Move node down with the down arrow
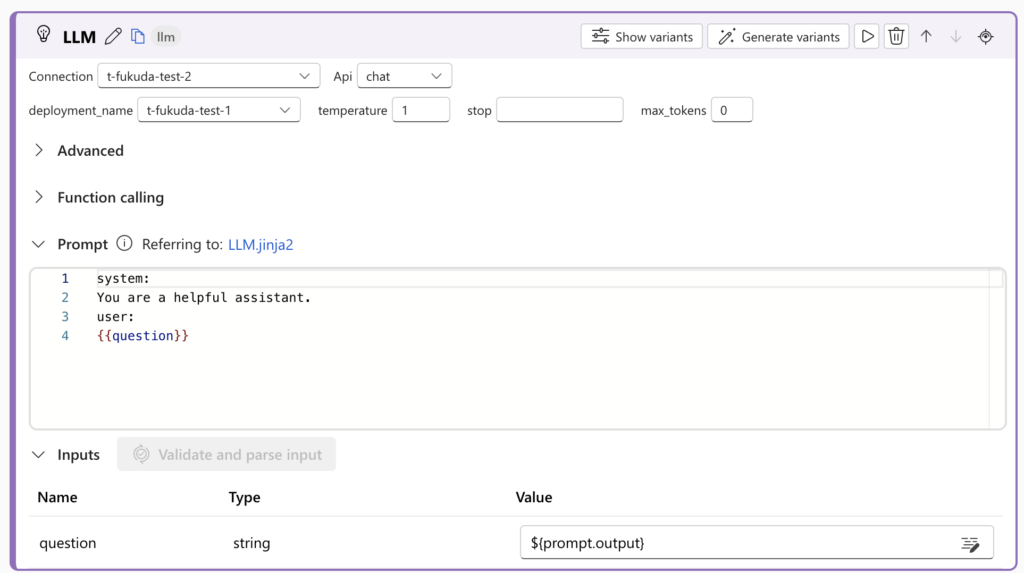This screenshot has height=573, width=1024. tap(956, 37)
